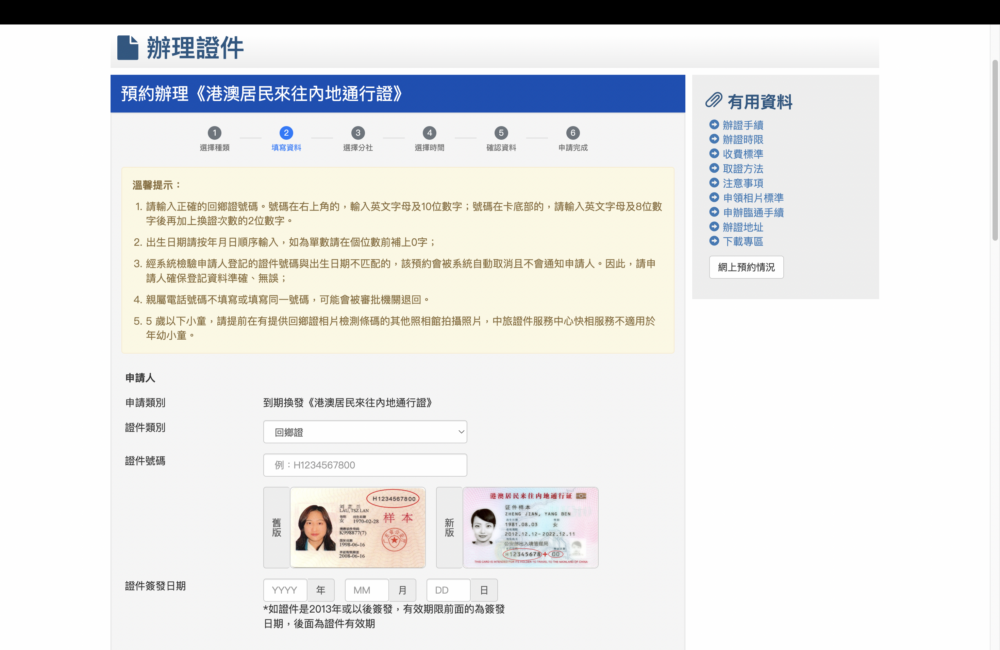1000x650 pixels.
Task: Select step 6 申請完成 label
Action: click(572, 145)
